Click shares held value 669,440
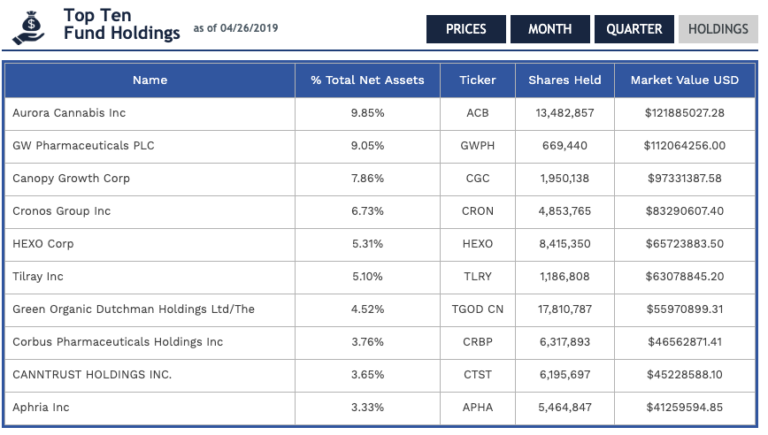Image resolution: width=768 pixels, height=435 pixels. (565, 146)
